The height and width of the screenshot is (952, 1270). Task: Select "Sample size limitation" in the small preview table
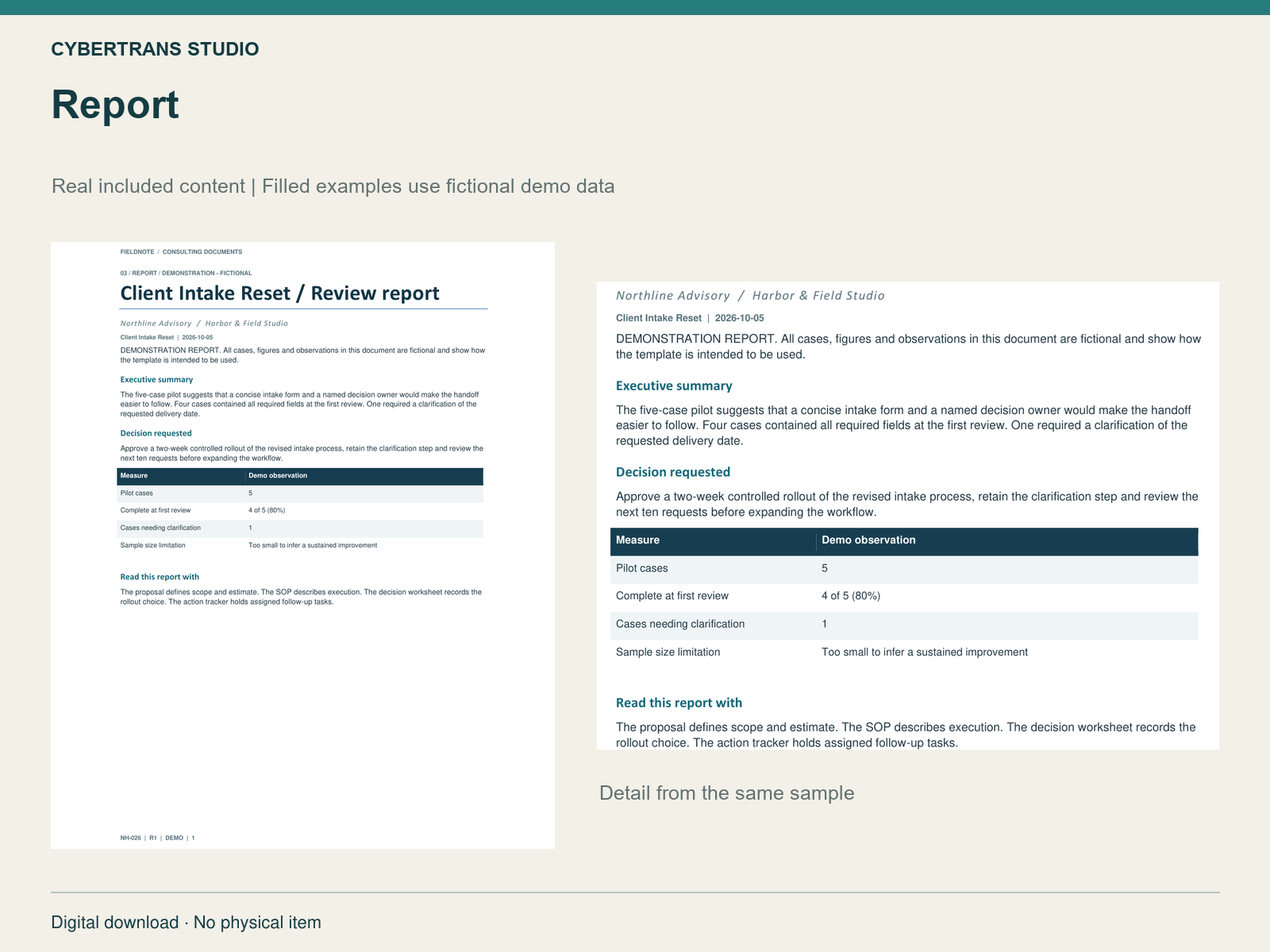point(152,546)
